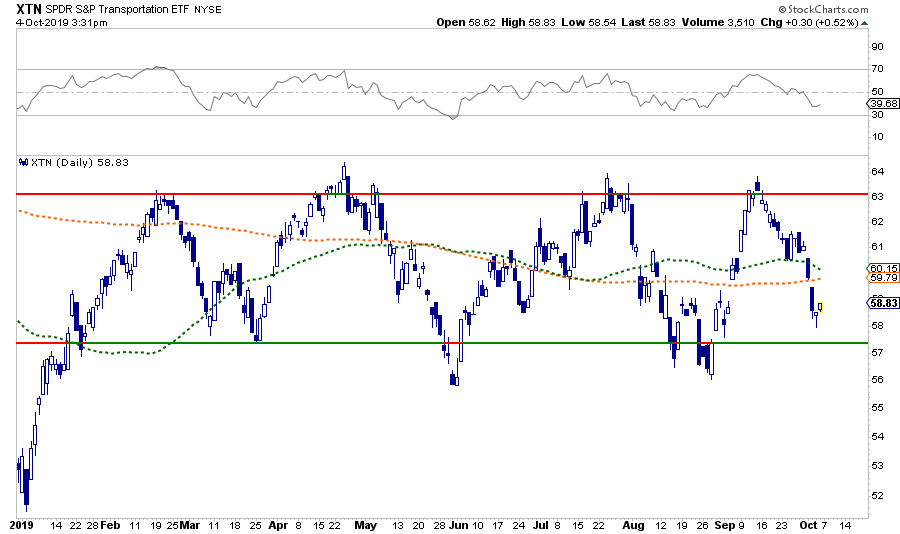Click the Jul label on date axis

point(541,525)
